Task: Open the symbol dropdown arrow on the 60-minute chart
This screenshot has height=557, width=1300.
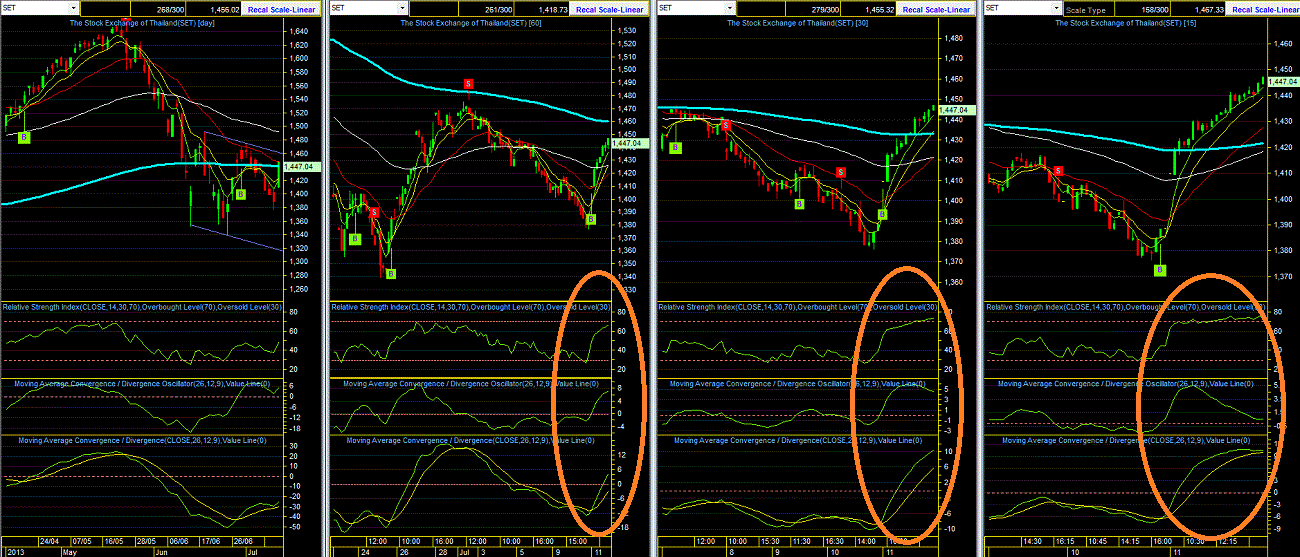Action: [x=400, y=8]
